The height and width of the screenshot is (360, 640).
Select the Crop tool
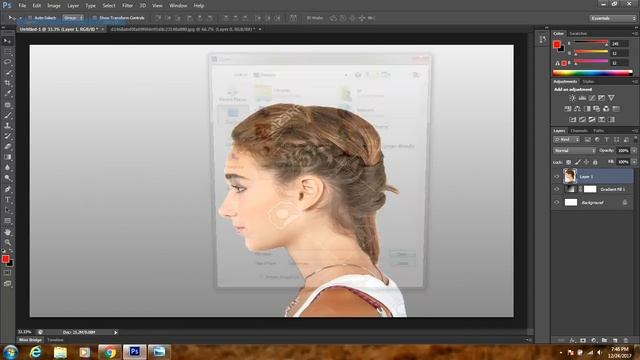[x=7, y=83]
